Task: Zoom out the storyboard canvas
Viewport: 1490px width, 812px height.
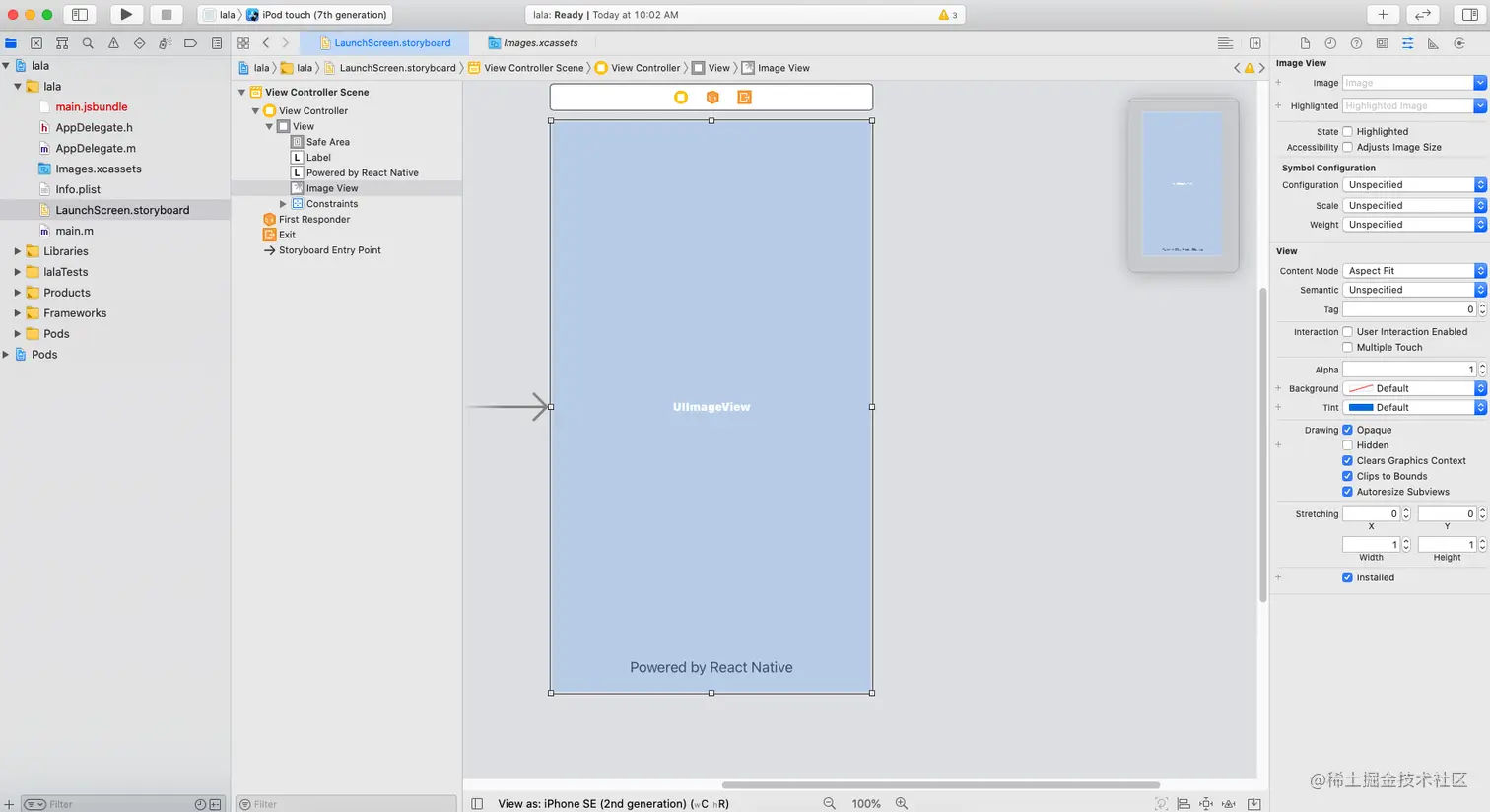Action: pos(830,803)
